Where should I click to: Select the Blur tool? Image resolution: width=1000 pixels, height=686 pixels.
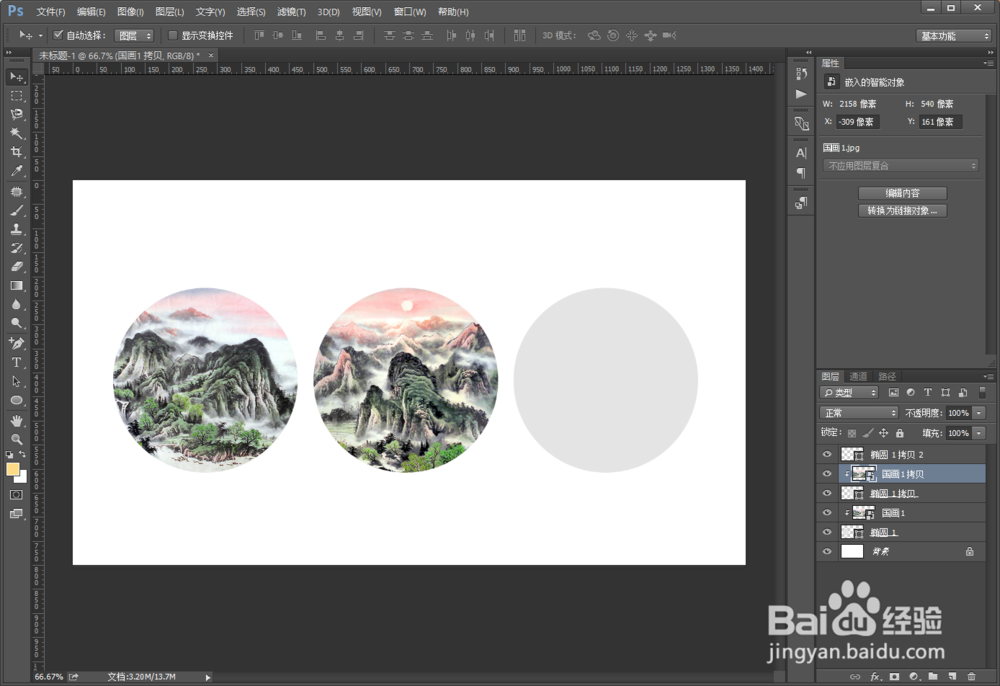point(17,304)
